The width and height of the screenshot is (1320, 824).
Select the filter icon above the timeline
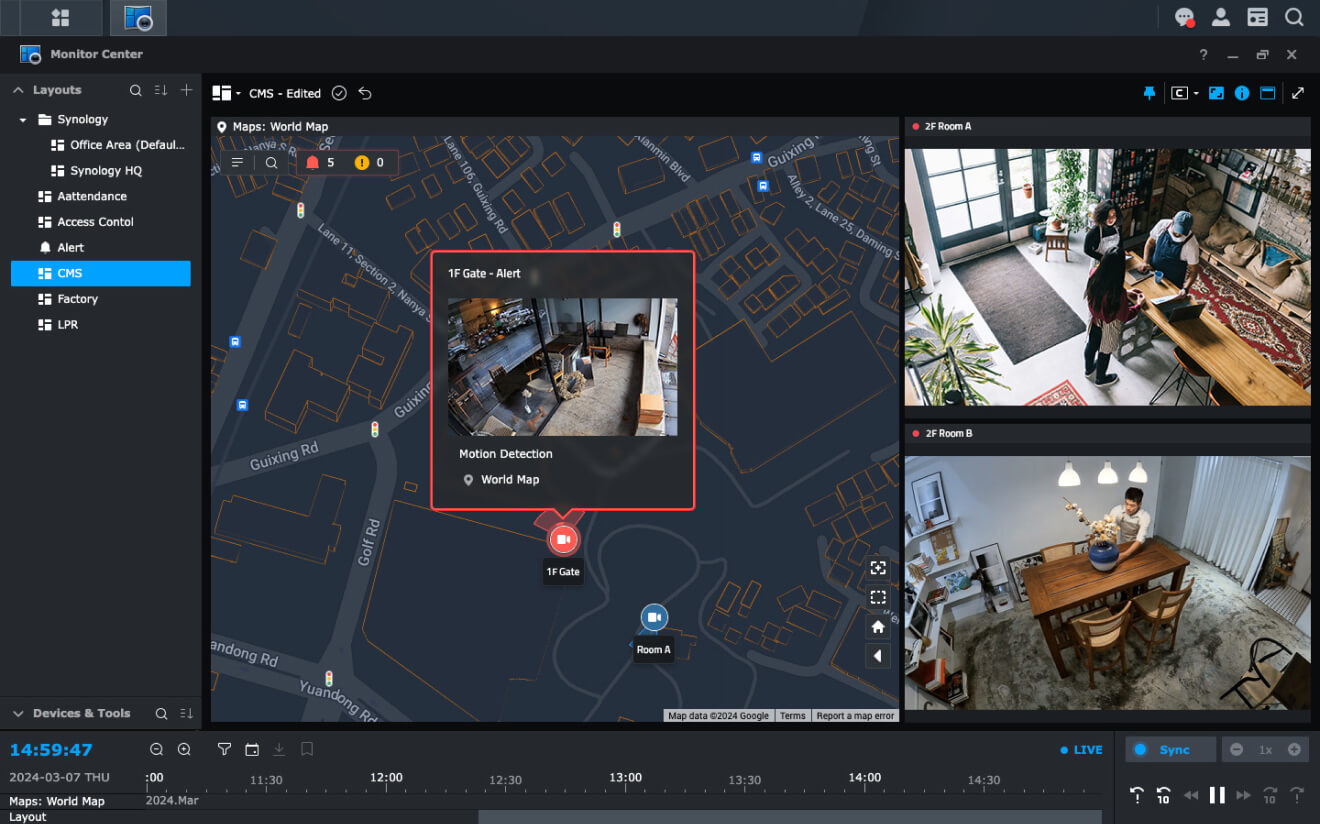coord(225,749)
